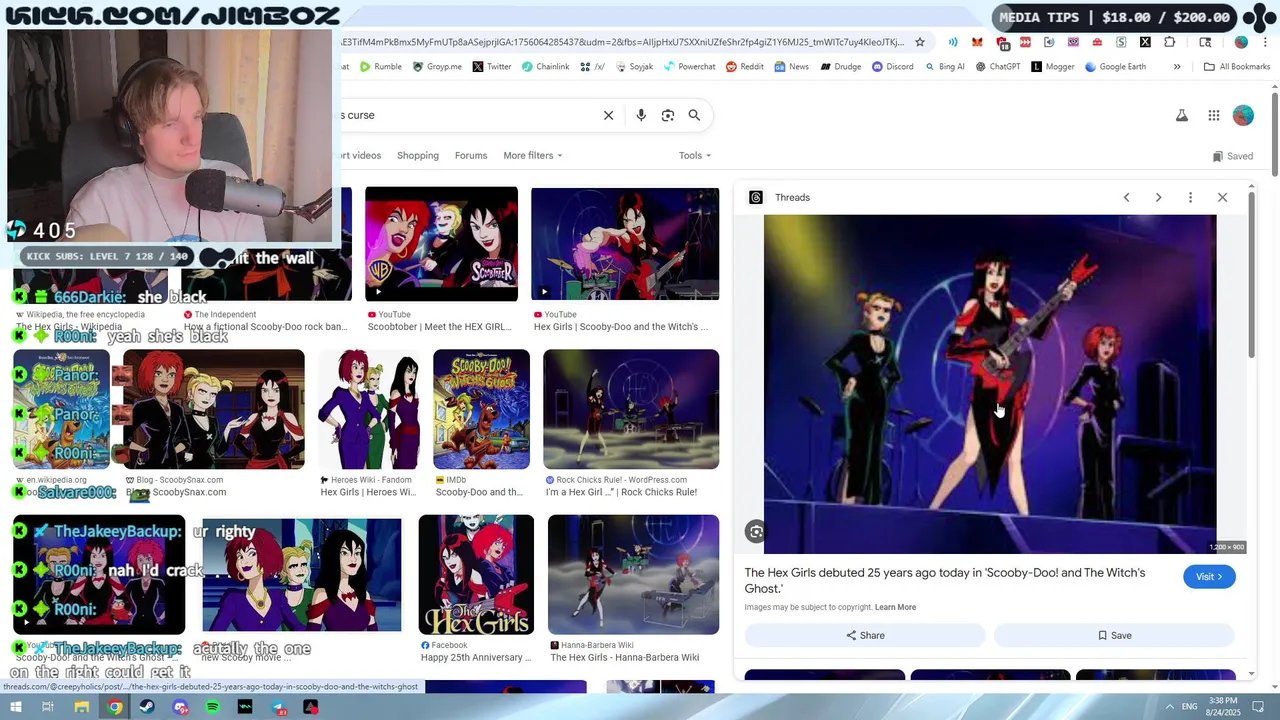1280x720 pixels.
Task: Open the Twitter bookmark
Action: point(492,67)
